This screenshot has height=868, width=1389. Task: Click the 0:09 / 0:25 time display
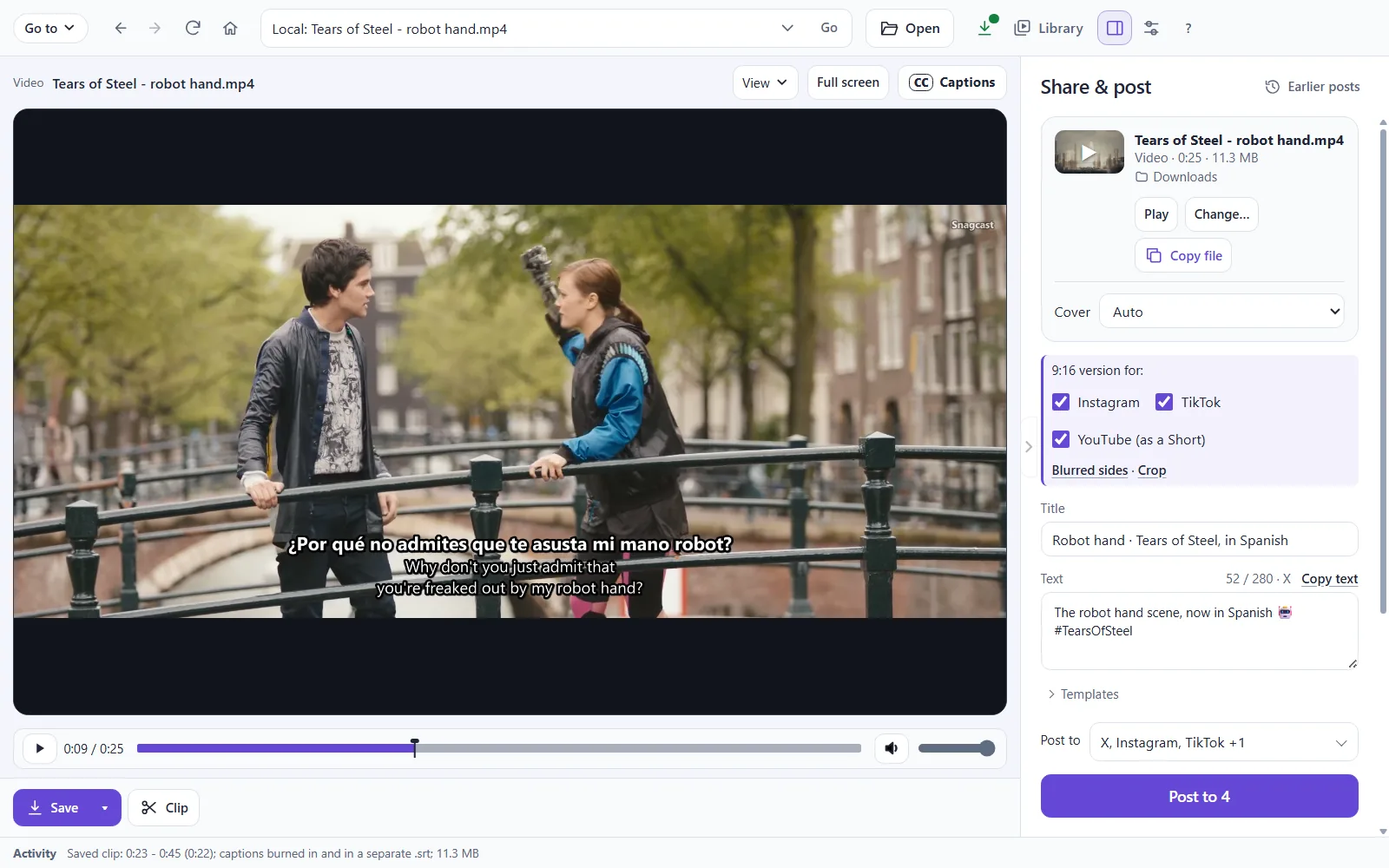[94, 748]
